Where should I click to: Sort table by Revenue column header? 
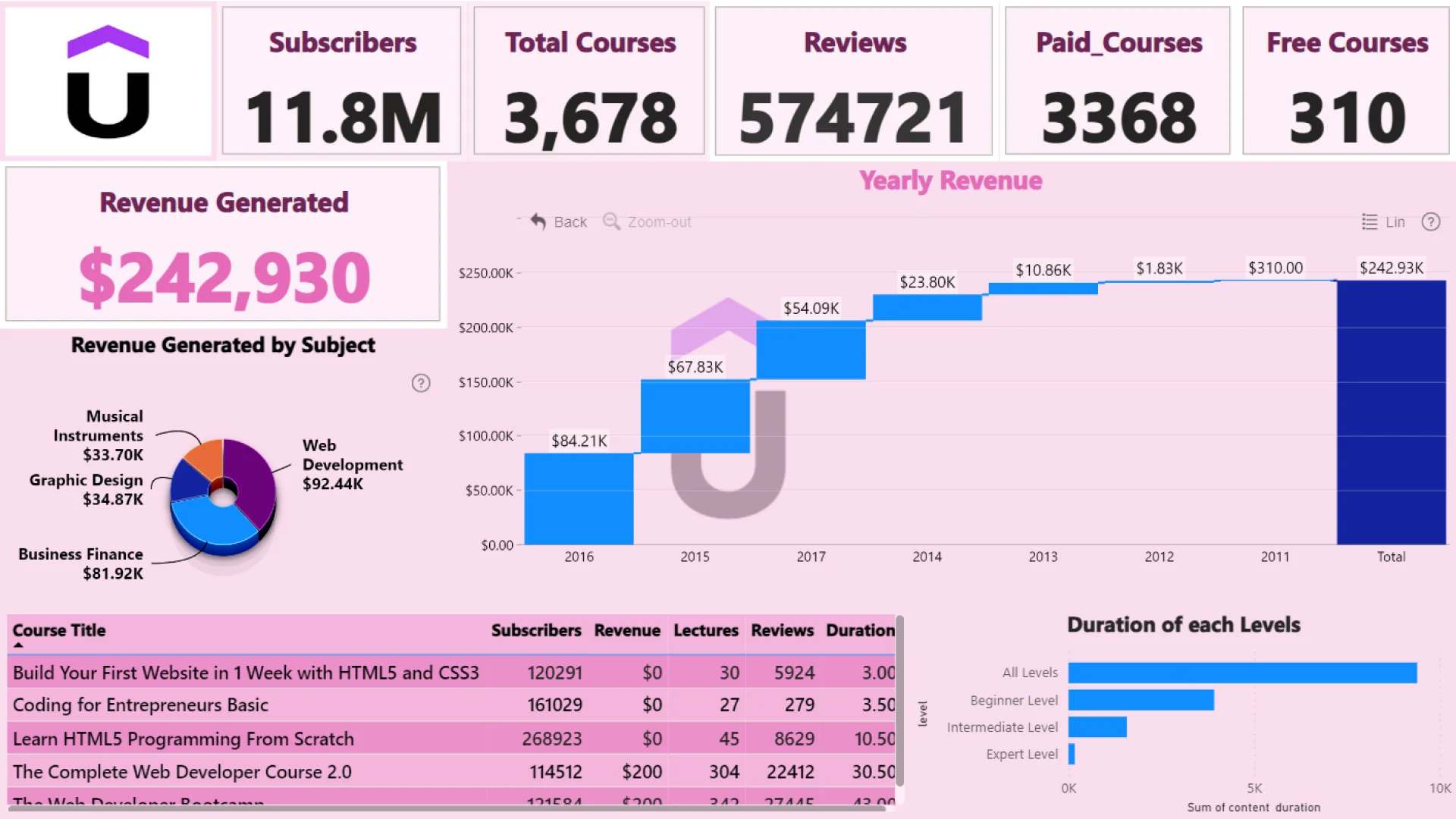coord(626,630)
